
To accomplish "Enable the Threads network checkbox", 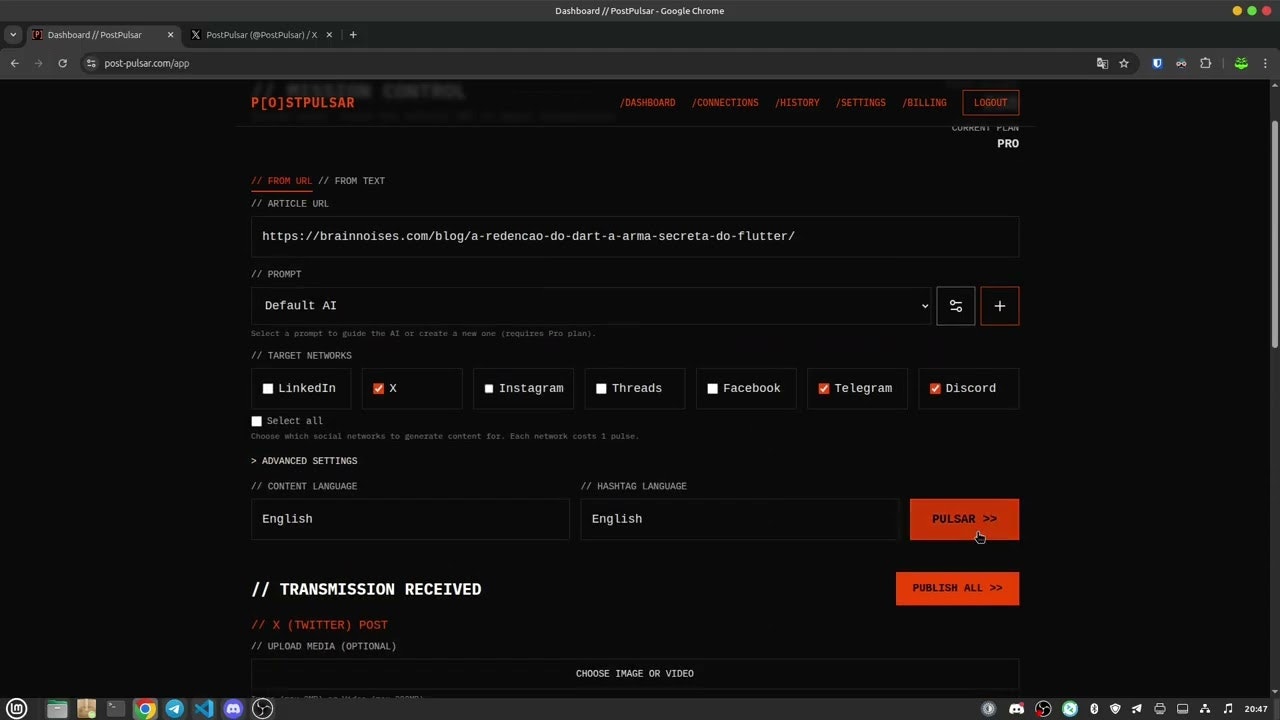I will 601,389.
